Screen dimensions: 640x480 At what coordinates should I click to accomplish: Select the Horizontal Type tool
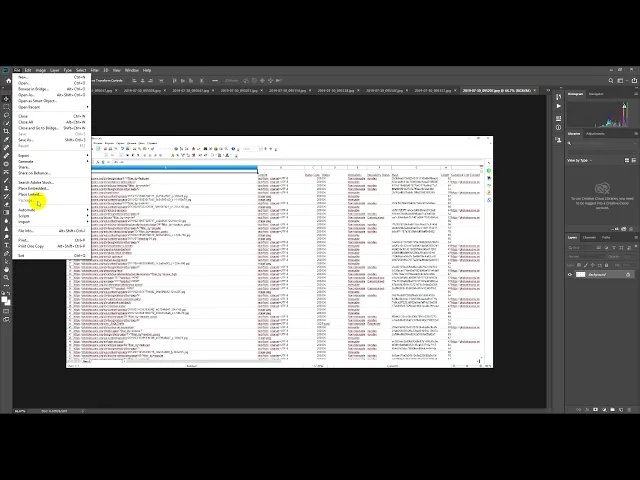6,245
